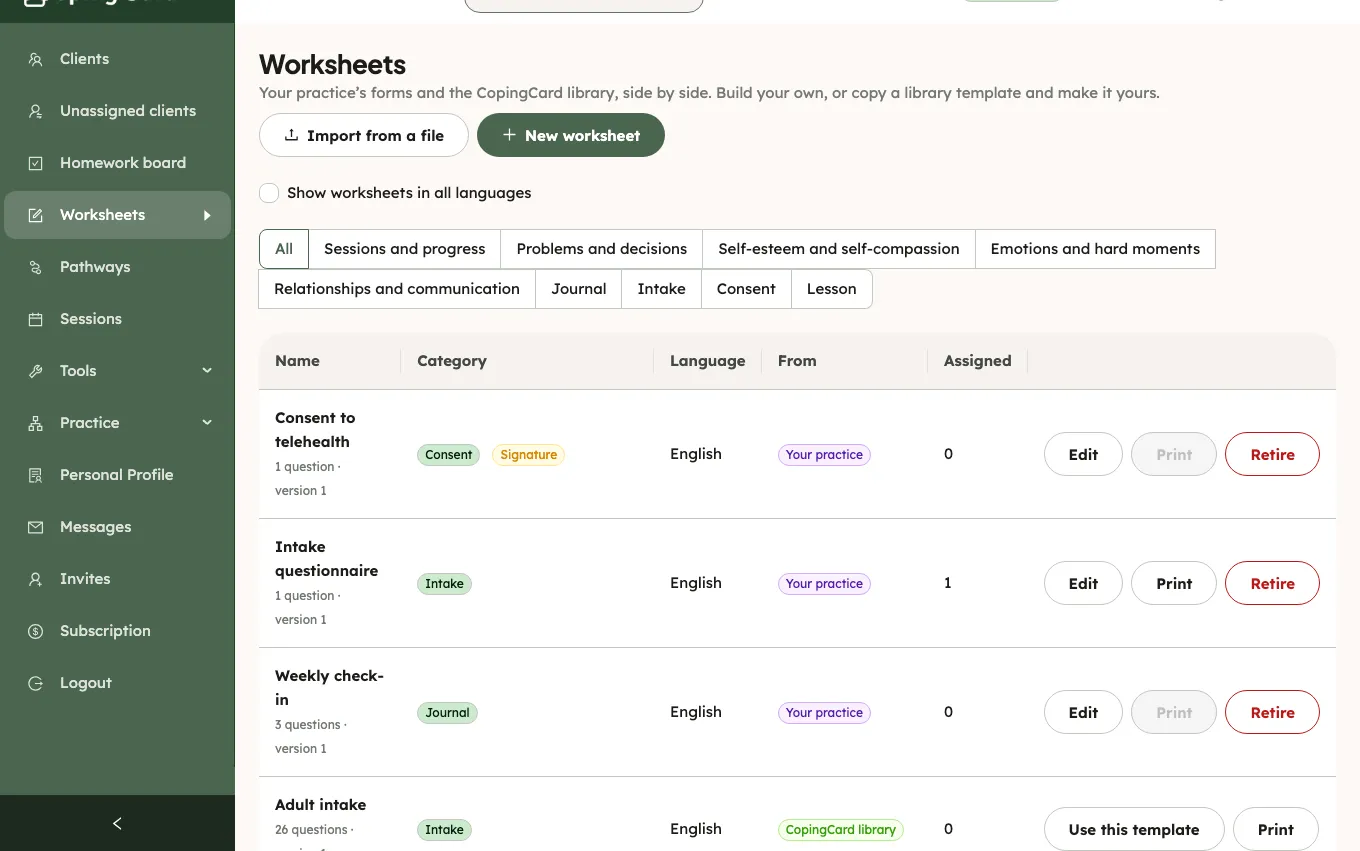Viewport: 1360px width, 851px height.
Task: Click the Assigned column header
Action: click(x=977, y=361)
